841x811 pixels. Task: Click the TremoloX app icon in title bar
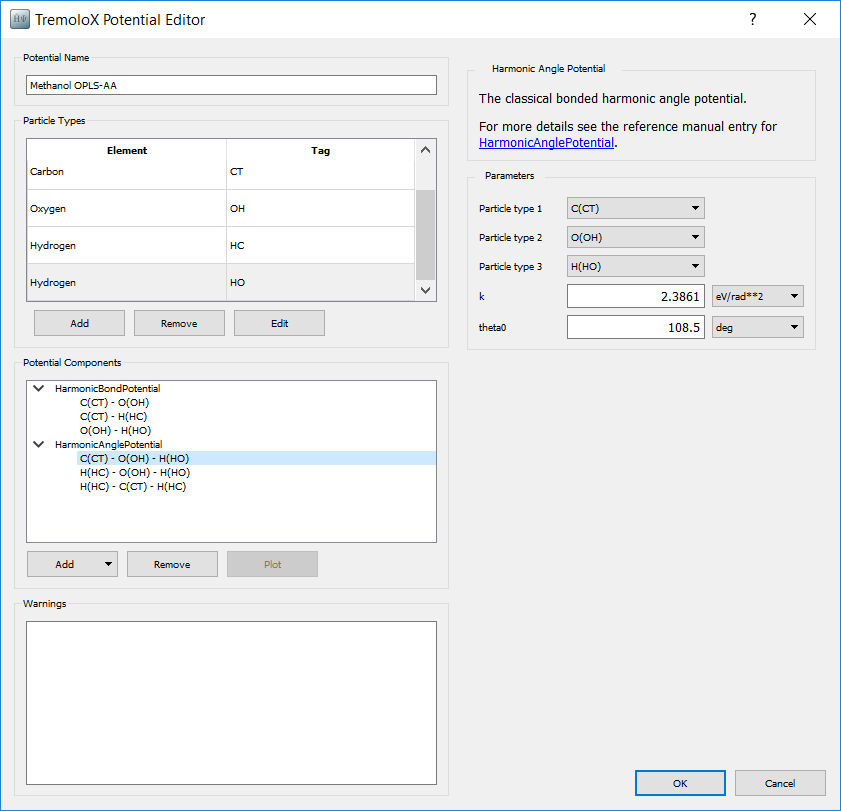20,20
